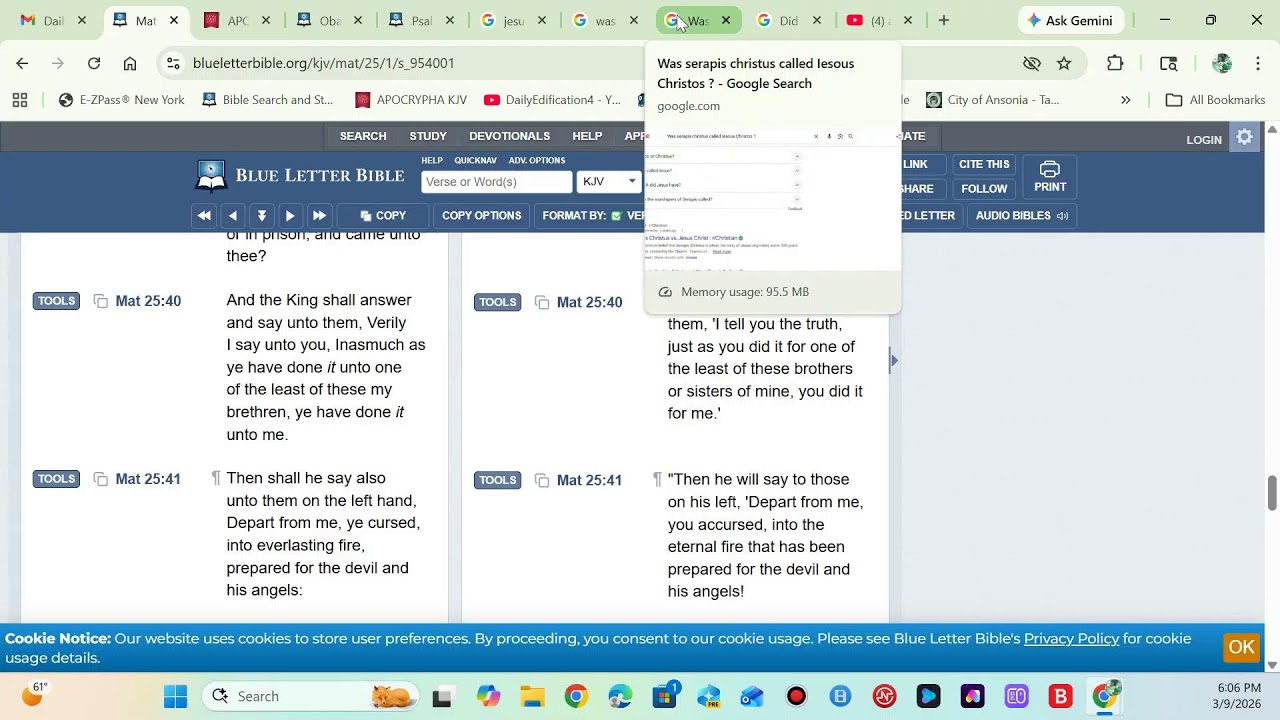1280x720 pixels.
Task: Click TOOLS for KJV Mat 25:40
Action: click(56, 301)
